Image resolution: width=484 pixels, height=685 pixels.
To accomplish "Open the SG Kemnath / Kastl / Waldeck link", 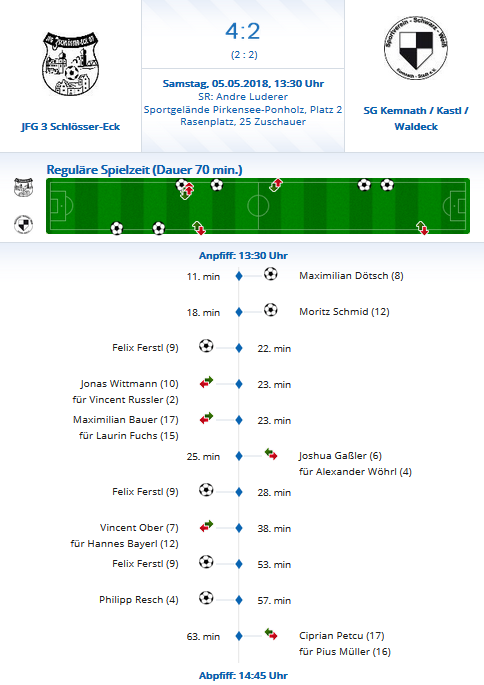I will 415,118.
